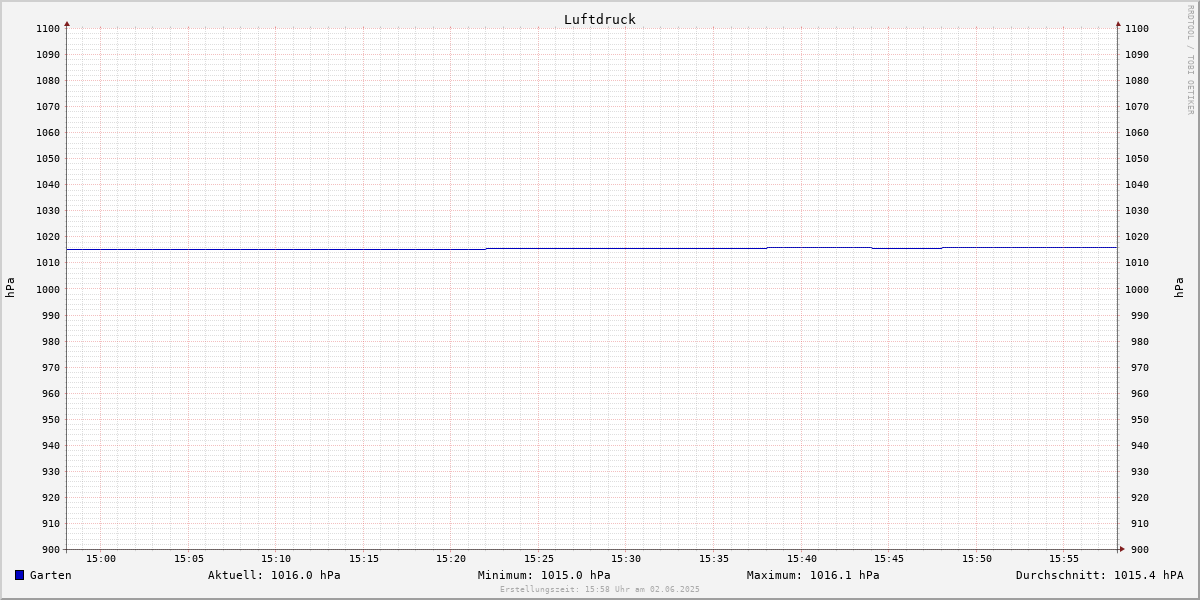1200x600 pixels.
Task: Click the 15:00 time axis label
Action: (x=101, y=559)
